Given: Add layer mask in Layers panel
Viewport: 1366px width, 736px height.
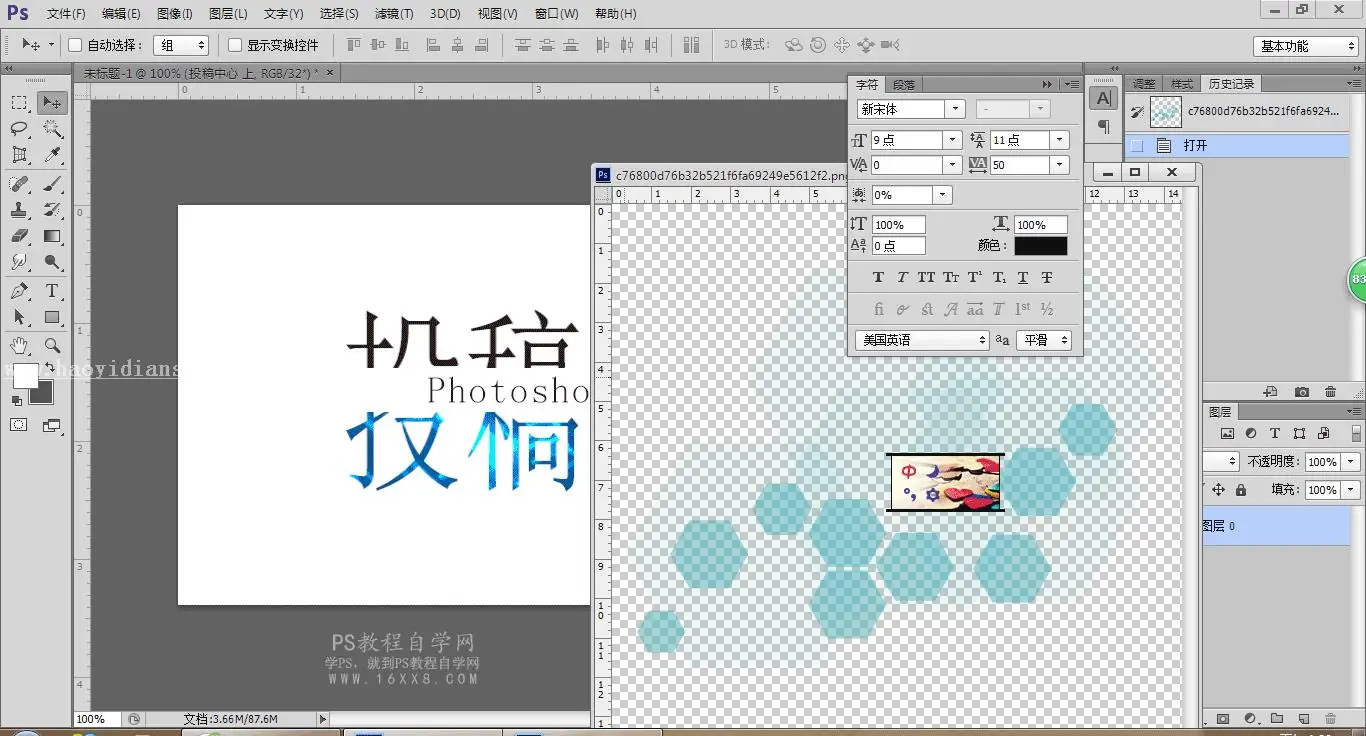Looking at the screenshot, I should tap(1223, 718).
